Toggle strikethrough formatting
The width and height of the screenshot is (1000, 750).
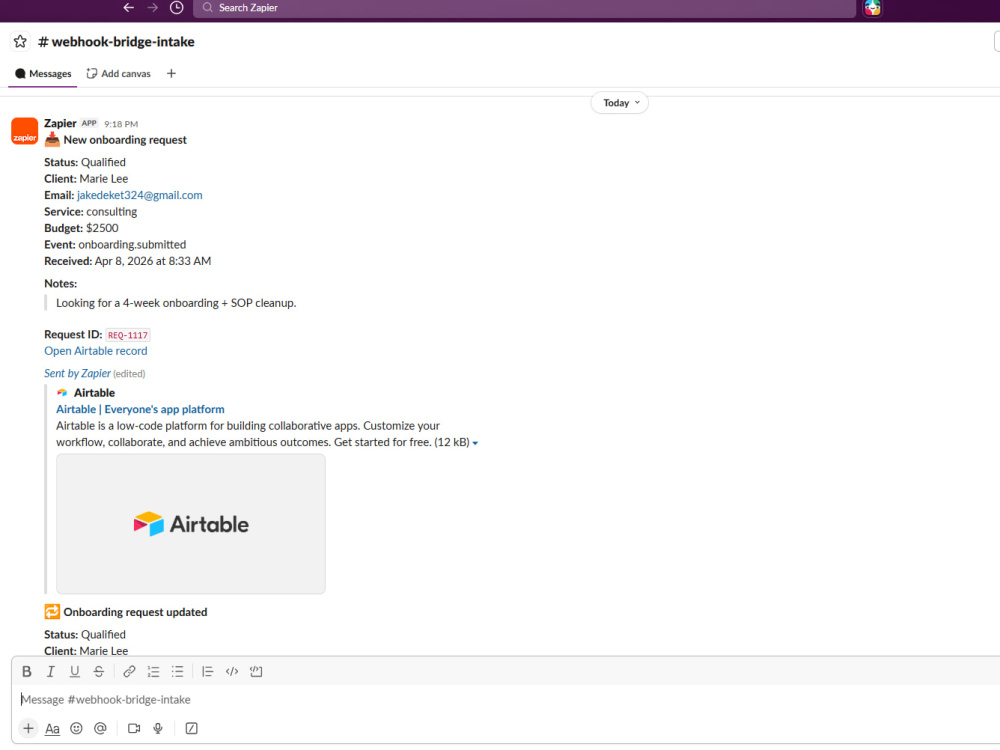[99, 672]
